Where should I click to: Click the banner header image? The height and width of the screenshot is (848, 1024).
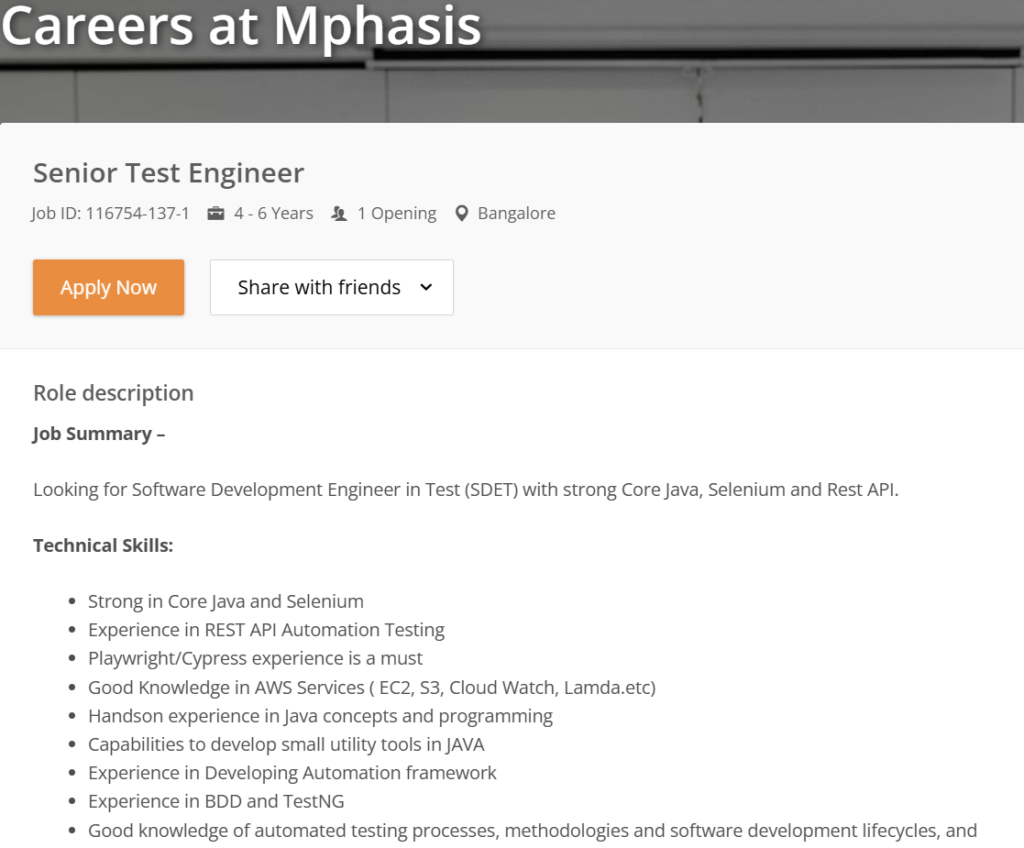[512, 61]
